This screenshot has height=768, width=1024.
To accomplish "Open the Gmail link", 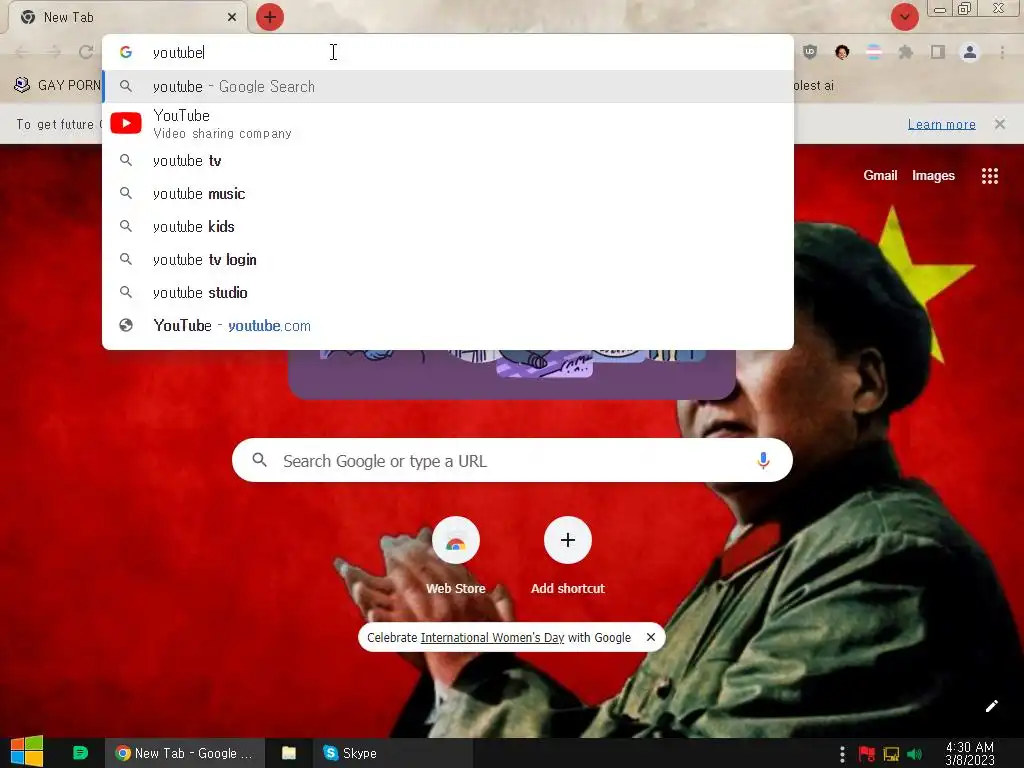I will [880, 175].
